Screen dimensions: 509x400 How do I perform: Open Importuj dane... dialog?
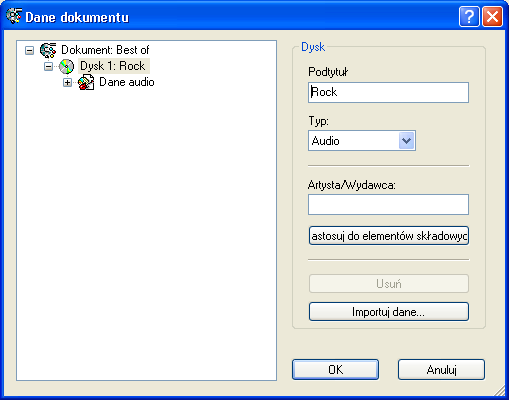[x=389, y=312]
